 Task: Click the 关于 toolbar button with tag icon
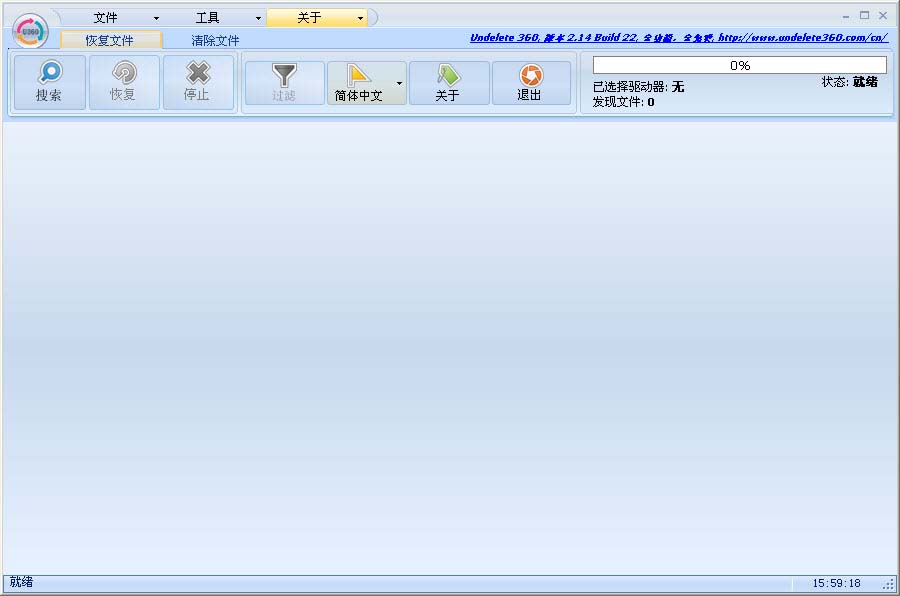click(448, 83)
